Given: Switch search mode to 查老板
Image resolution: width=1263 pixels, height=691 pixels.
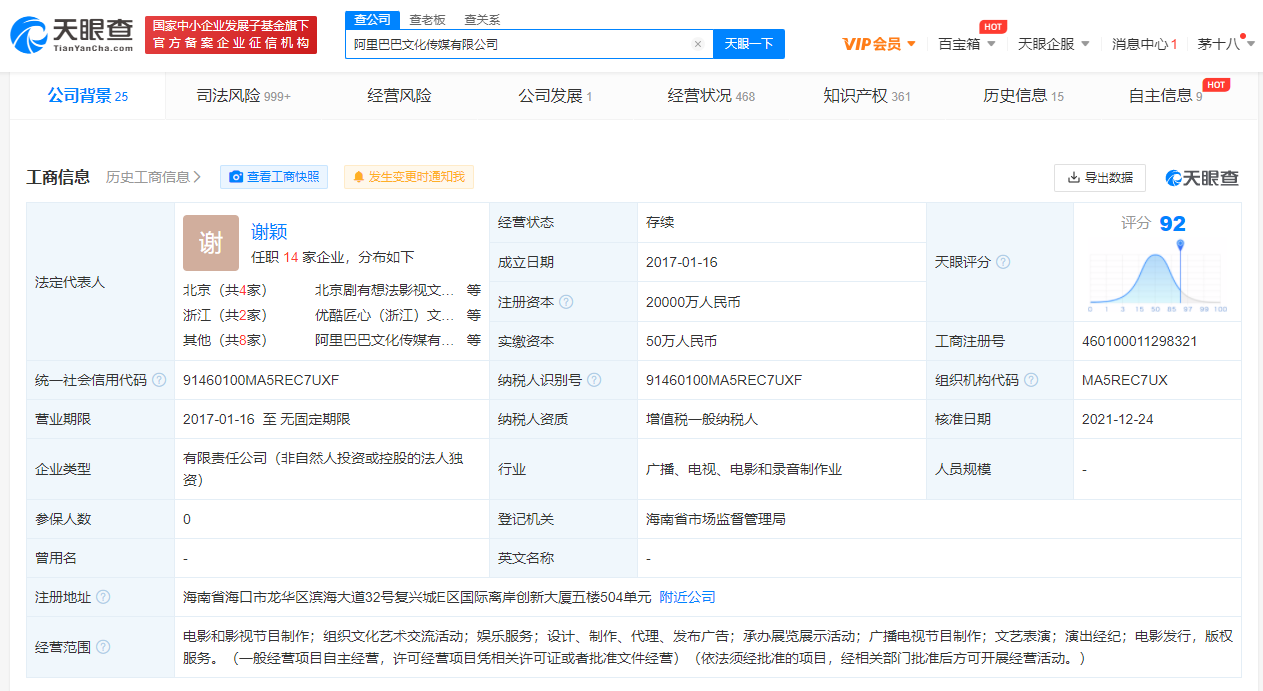Looking at the screenshot, I should pos(427,20).
